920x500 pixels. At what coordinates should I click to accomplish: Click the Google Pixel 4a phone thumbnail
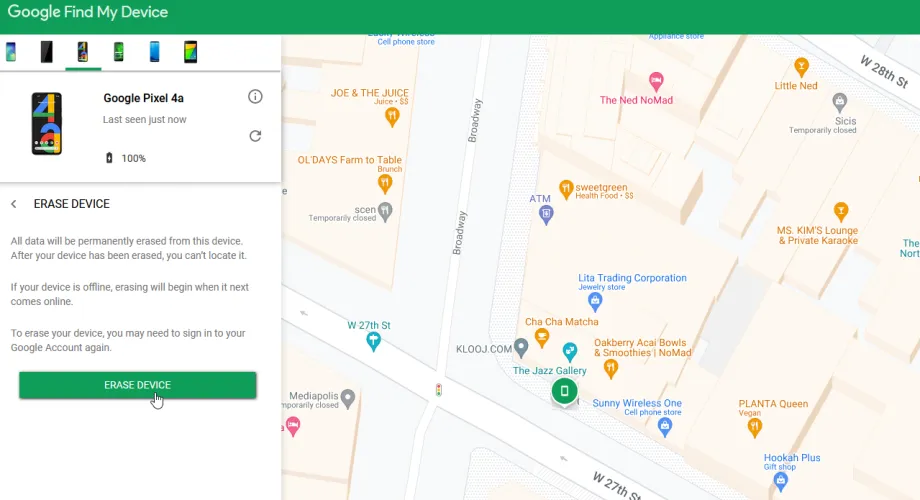pyautogui.click(x=46, y=124)
